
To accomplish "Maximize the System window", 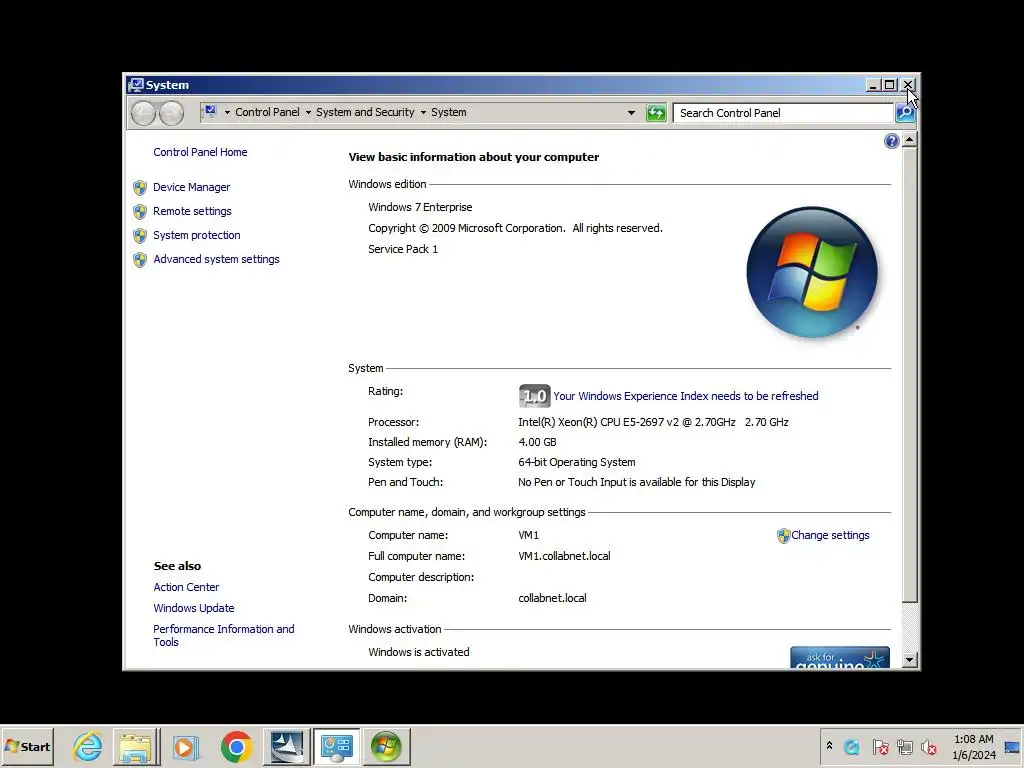I will tap(889, 85).
